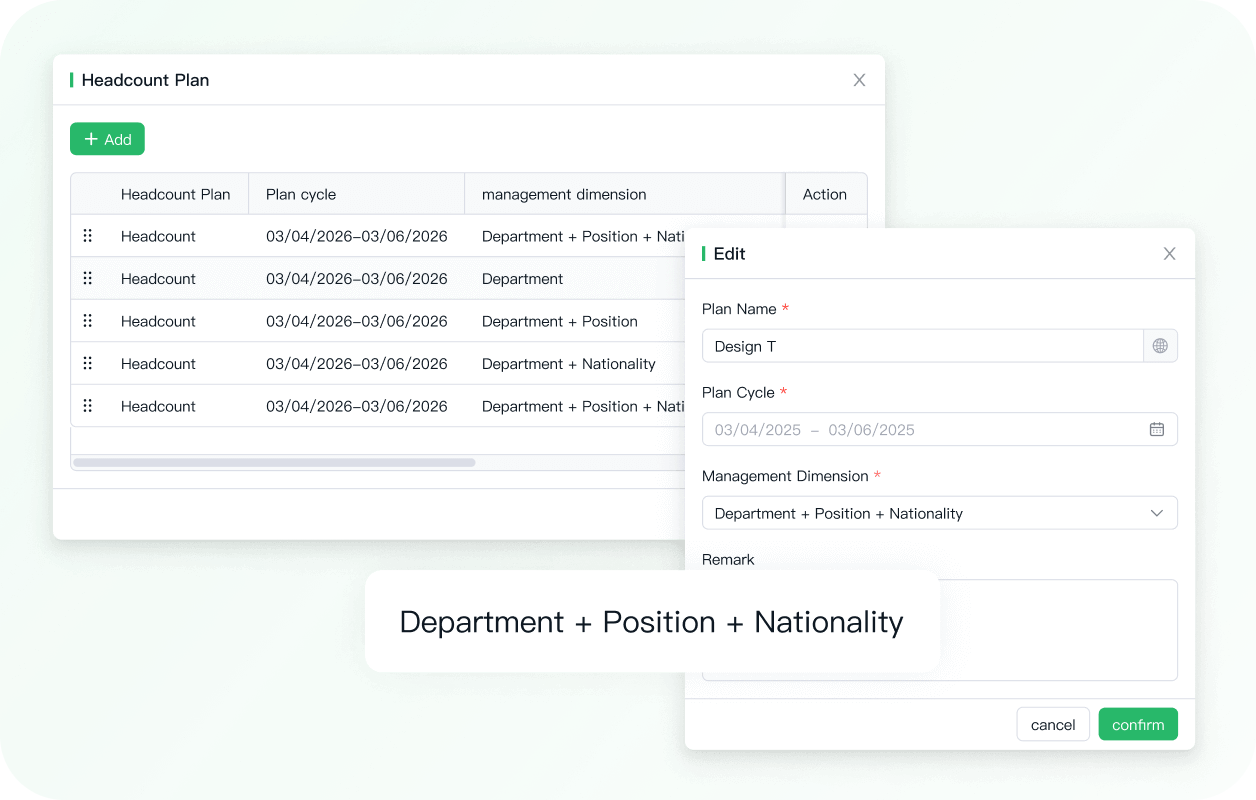
Task: Click the Plan Name text field
Action: [x=922, y=346]
